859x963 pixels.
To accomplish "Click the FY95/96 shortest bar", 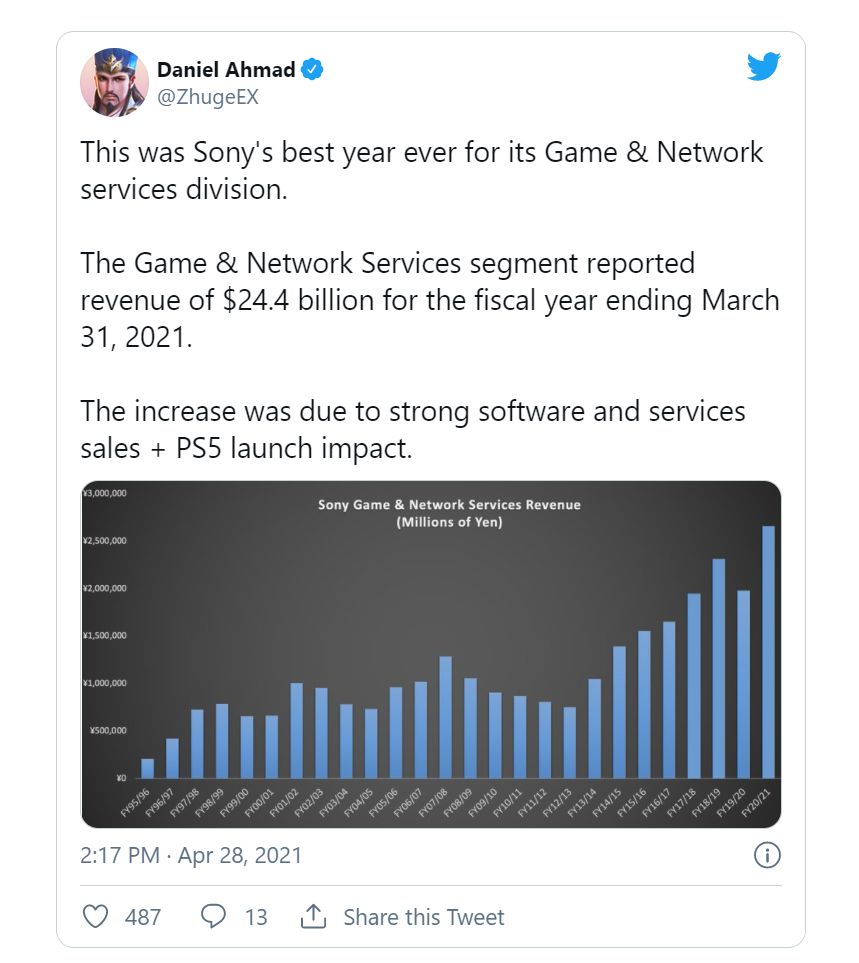I will tap(147, 768).
